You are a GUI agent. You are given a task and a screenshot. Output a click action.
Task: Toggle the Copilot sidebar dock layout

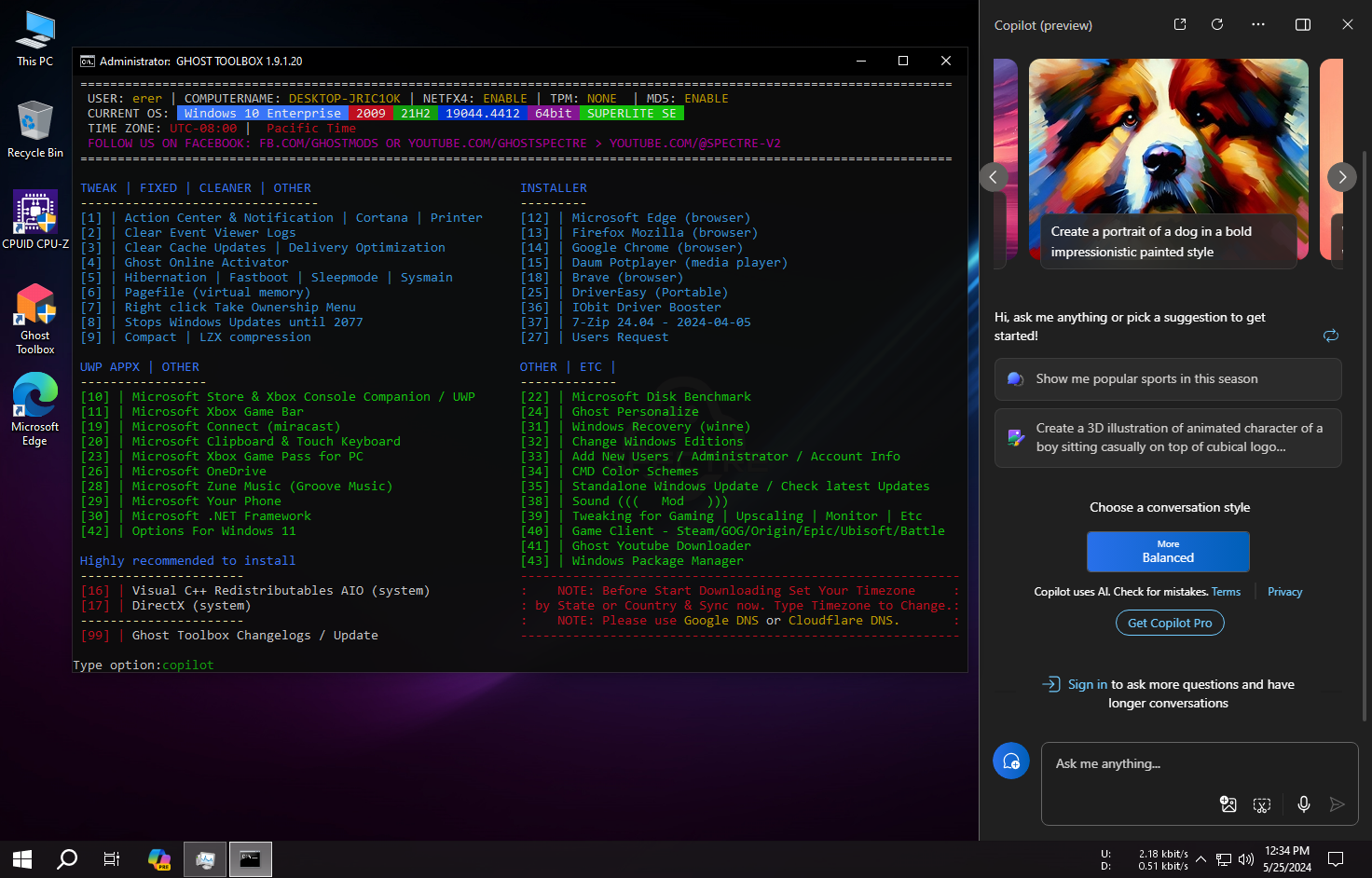coord(1303,24)
